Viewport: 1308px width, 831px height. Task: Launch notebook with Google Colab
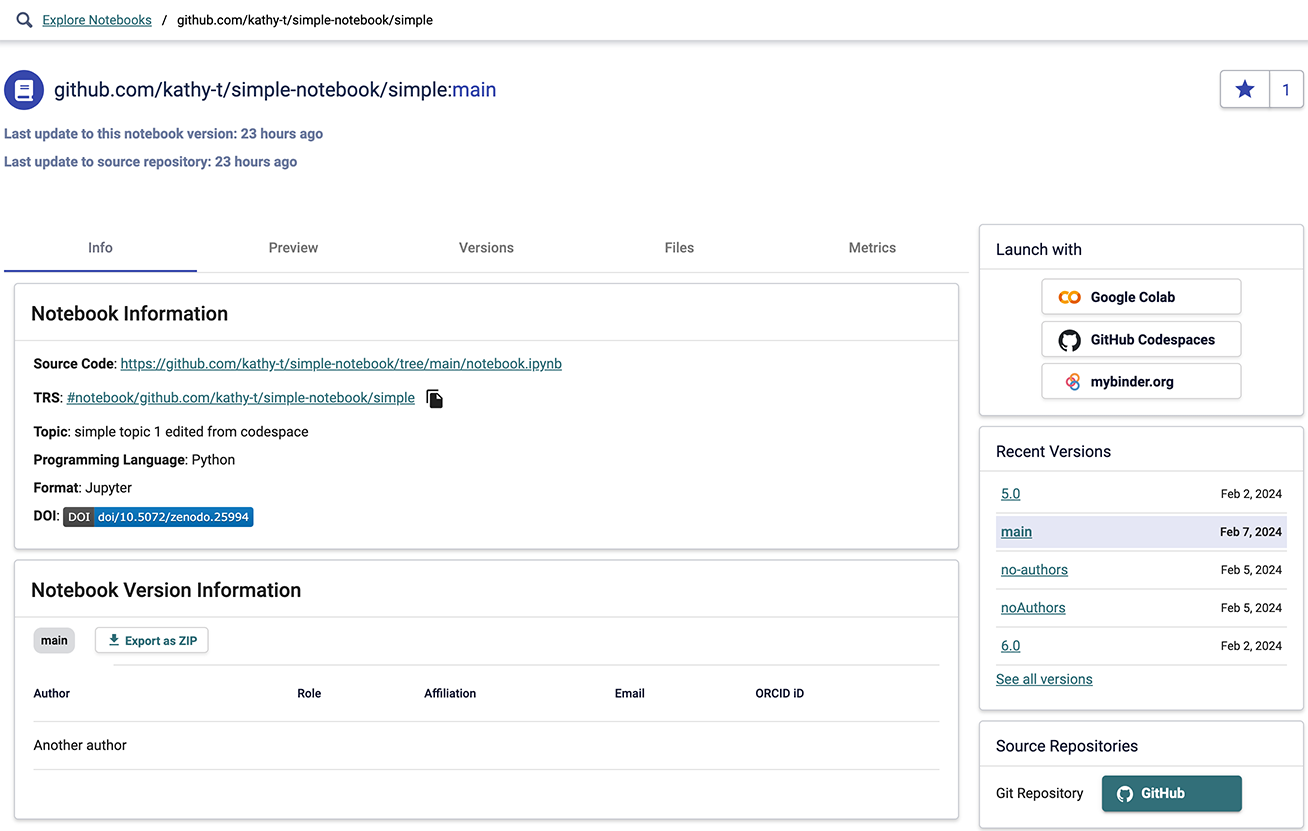pyautogui.click(x=1141, y=297)
